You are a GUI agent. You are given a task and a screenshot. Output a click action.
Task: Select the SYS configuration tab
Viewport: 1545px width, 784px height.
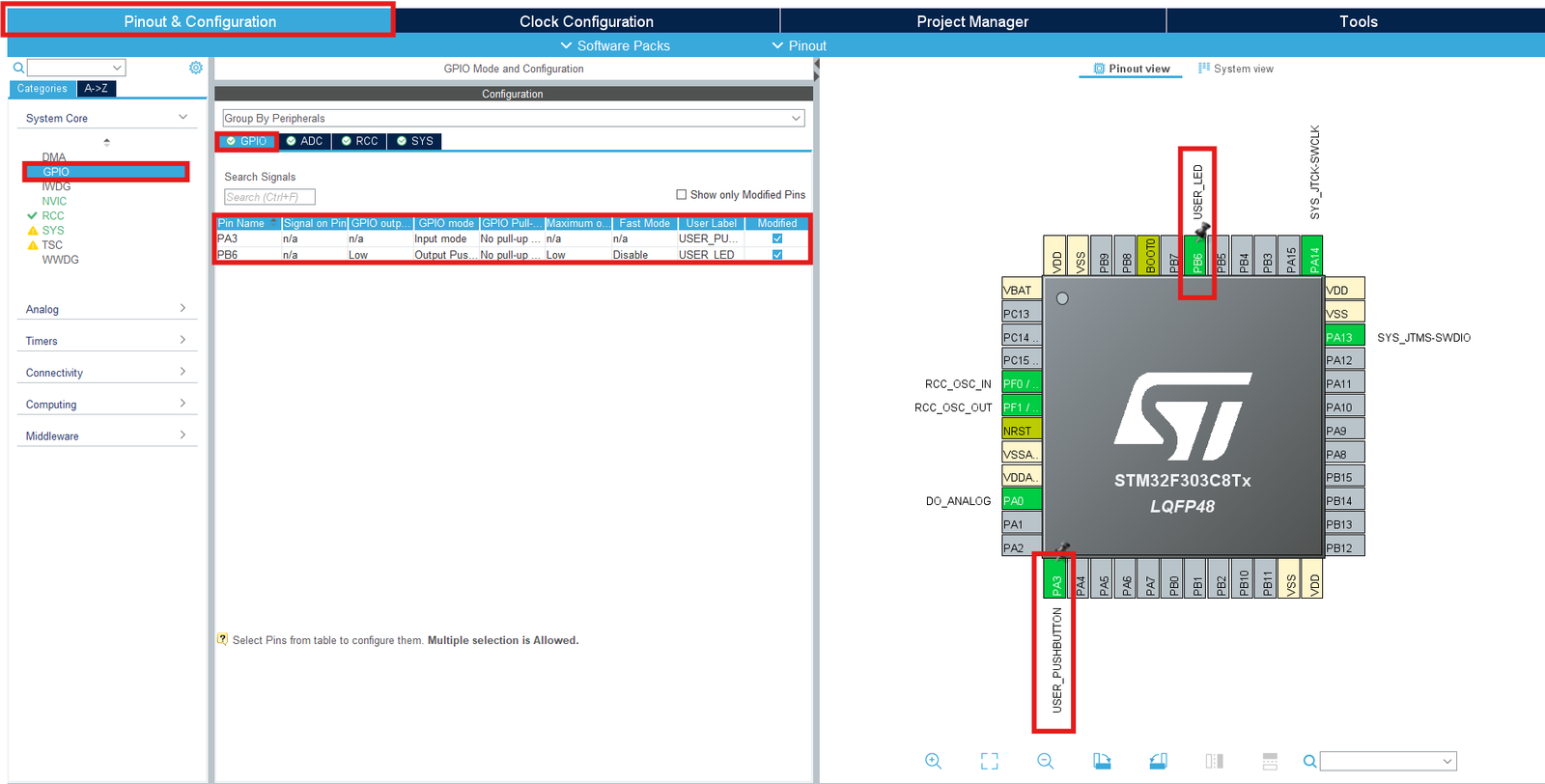point(415,141)
